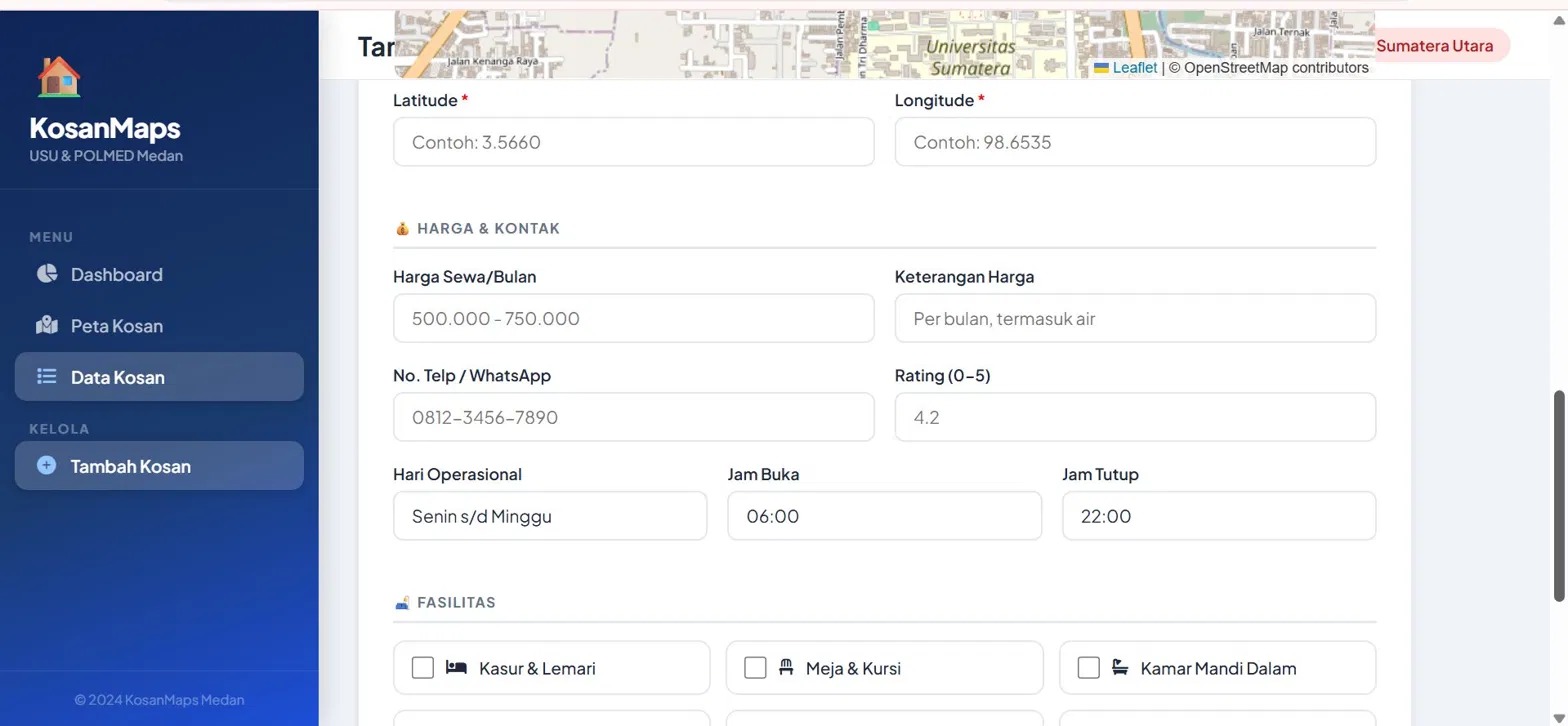This screenshot has height=726, width=1568.
Task: Open the Dashboard menu item
Action: coord(159,274)
